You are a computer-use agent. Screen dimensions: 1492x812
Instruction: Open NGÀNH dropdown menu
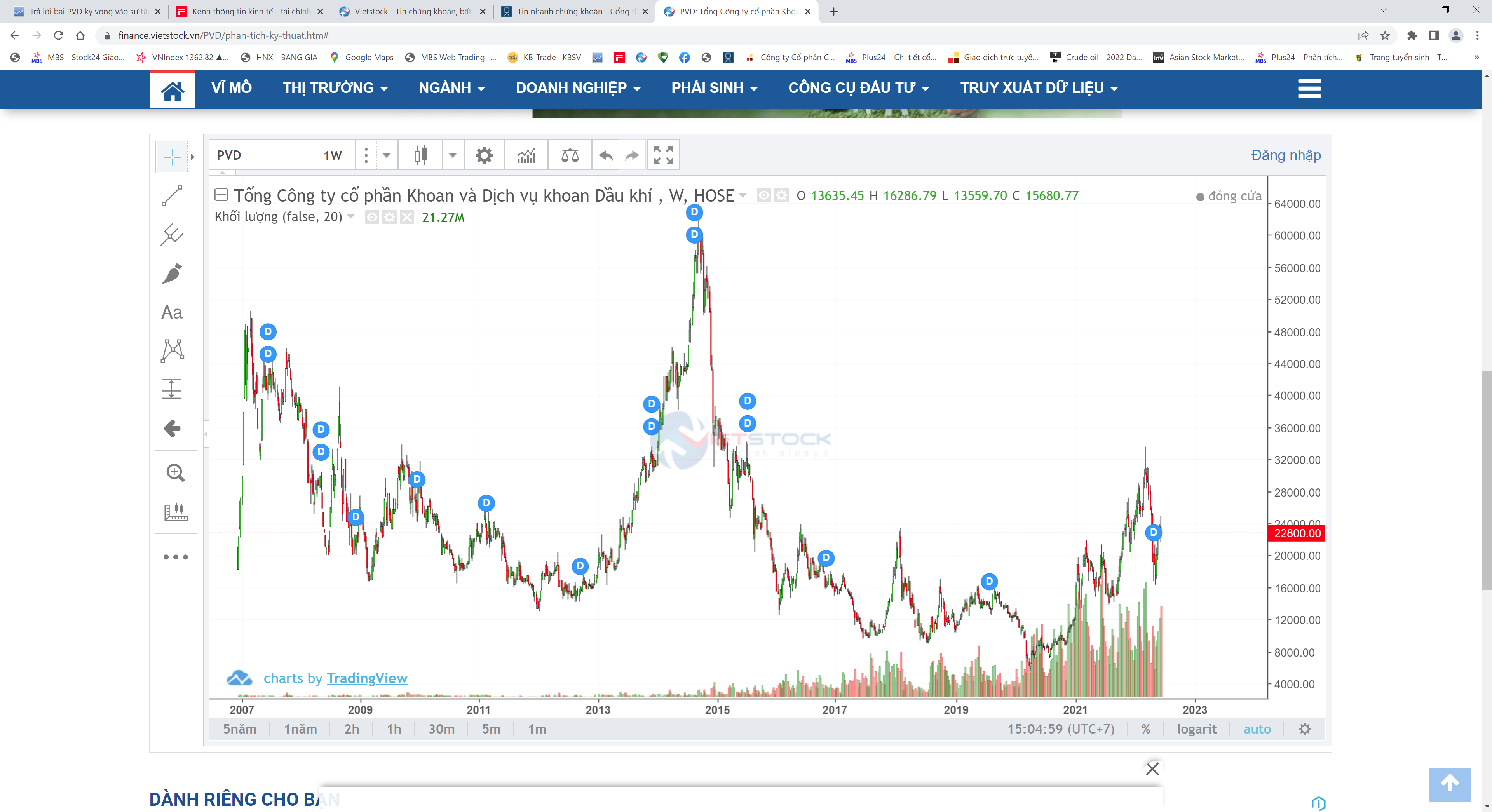point(451,88)
